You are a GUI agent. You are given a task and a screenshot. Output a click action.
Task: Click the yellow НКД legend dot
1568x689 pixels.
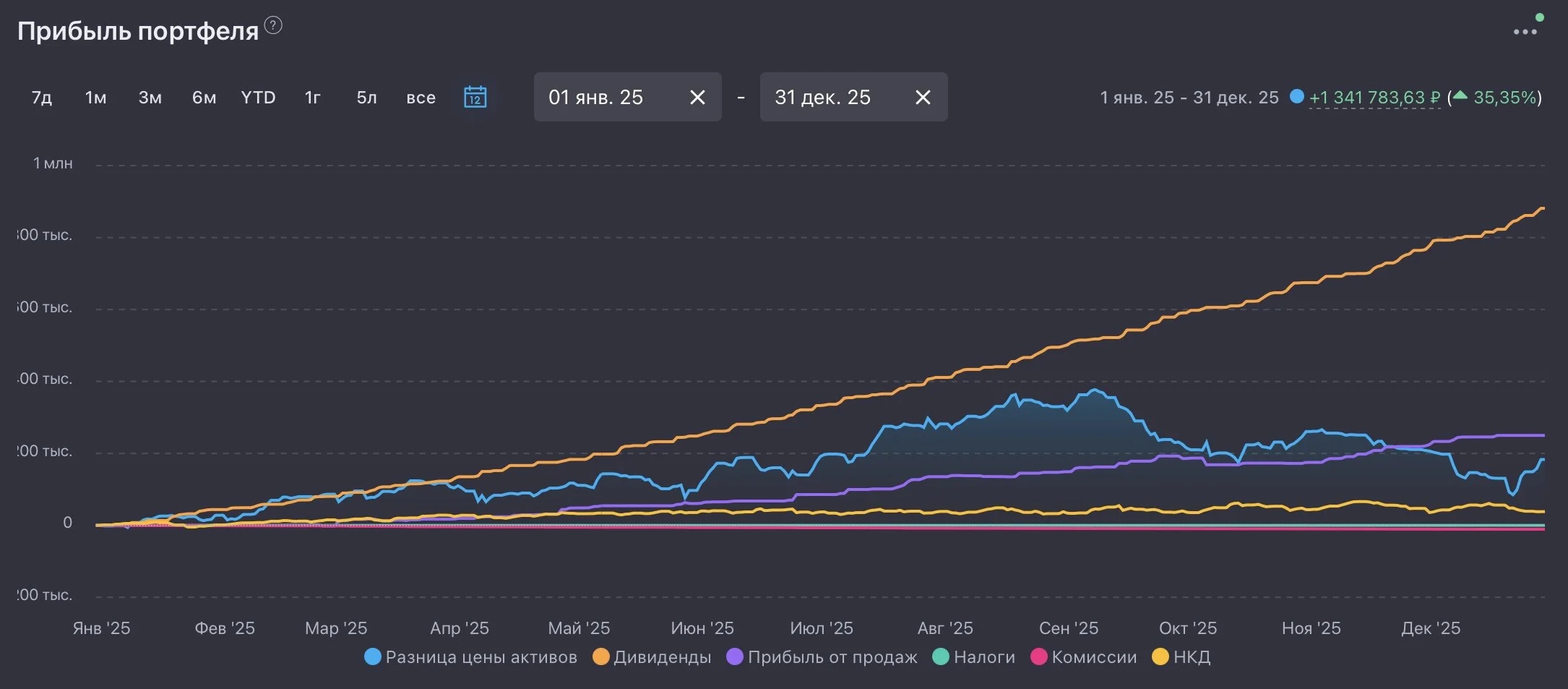pos(1160,657)
